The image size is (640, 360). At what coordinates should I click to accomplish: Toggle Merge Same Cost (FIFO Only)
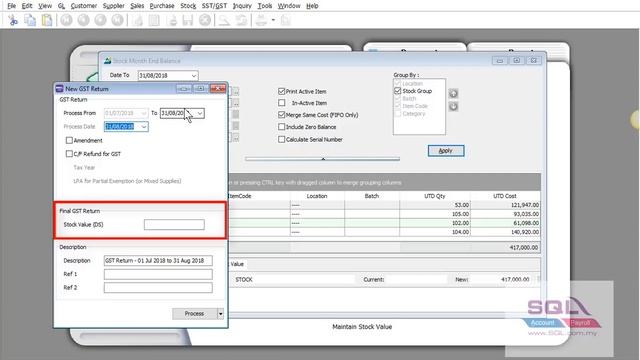(282, 115)
